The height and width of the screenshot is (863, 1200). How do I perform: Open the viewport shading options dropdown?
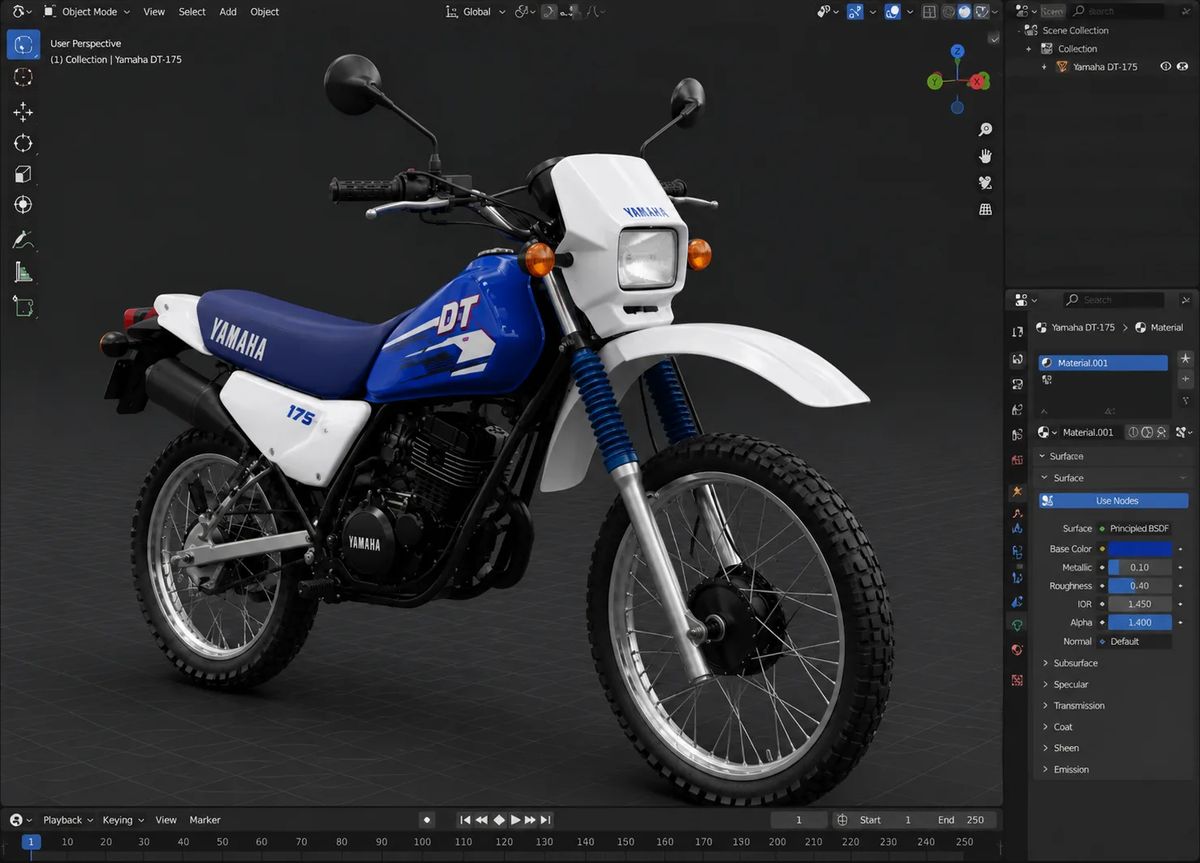pyautogui.click(x=997, y=12)
